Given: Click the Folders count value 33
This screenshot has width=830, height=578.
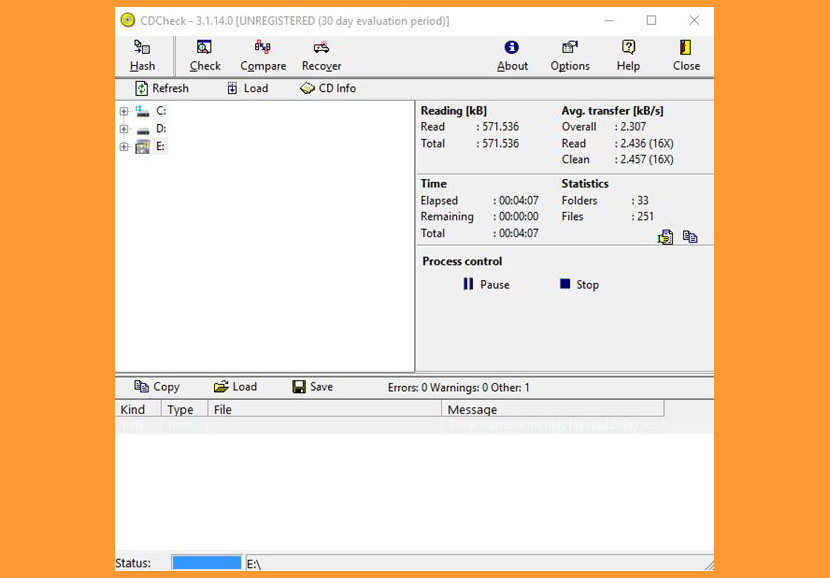Looking at the screenshot, I should point(643,201).
